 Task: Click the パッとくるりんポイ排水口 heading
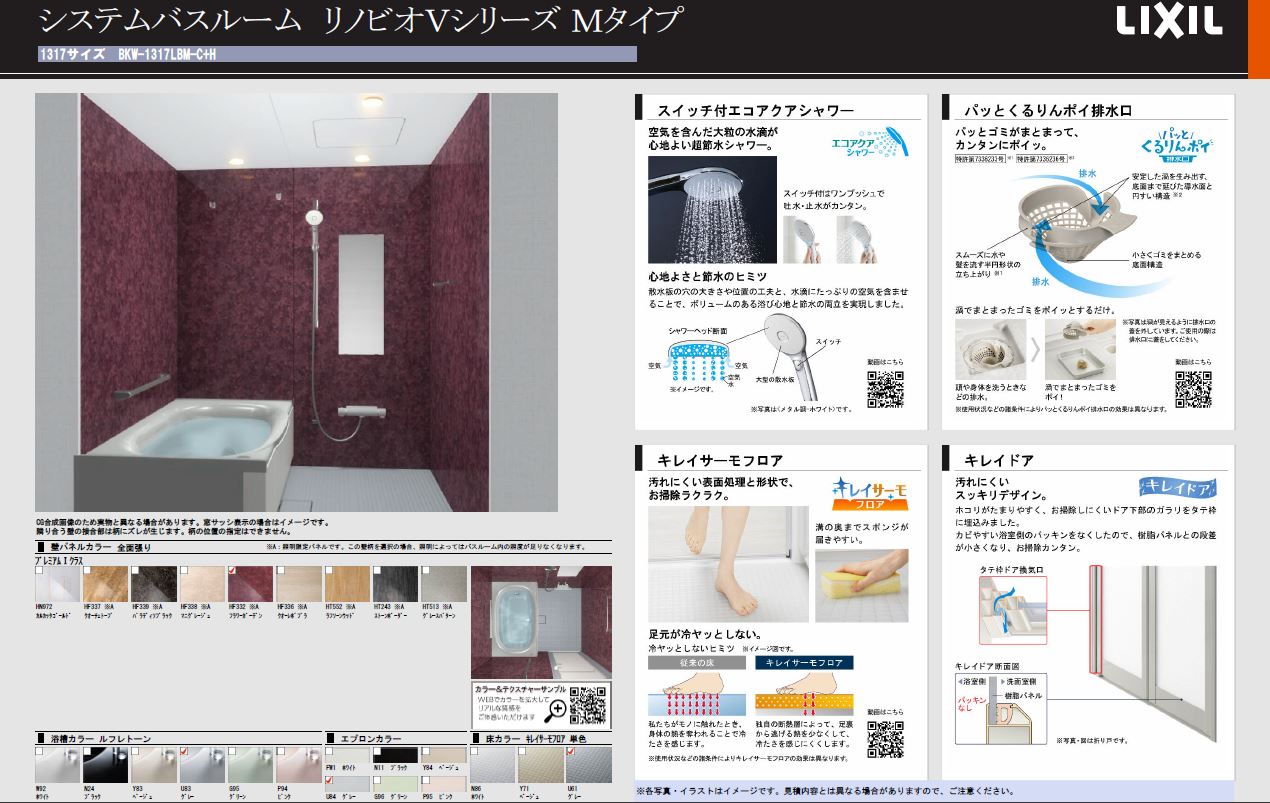pos(1046,110)
